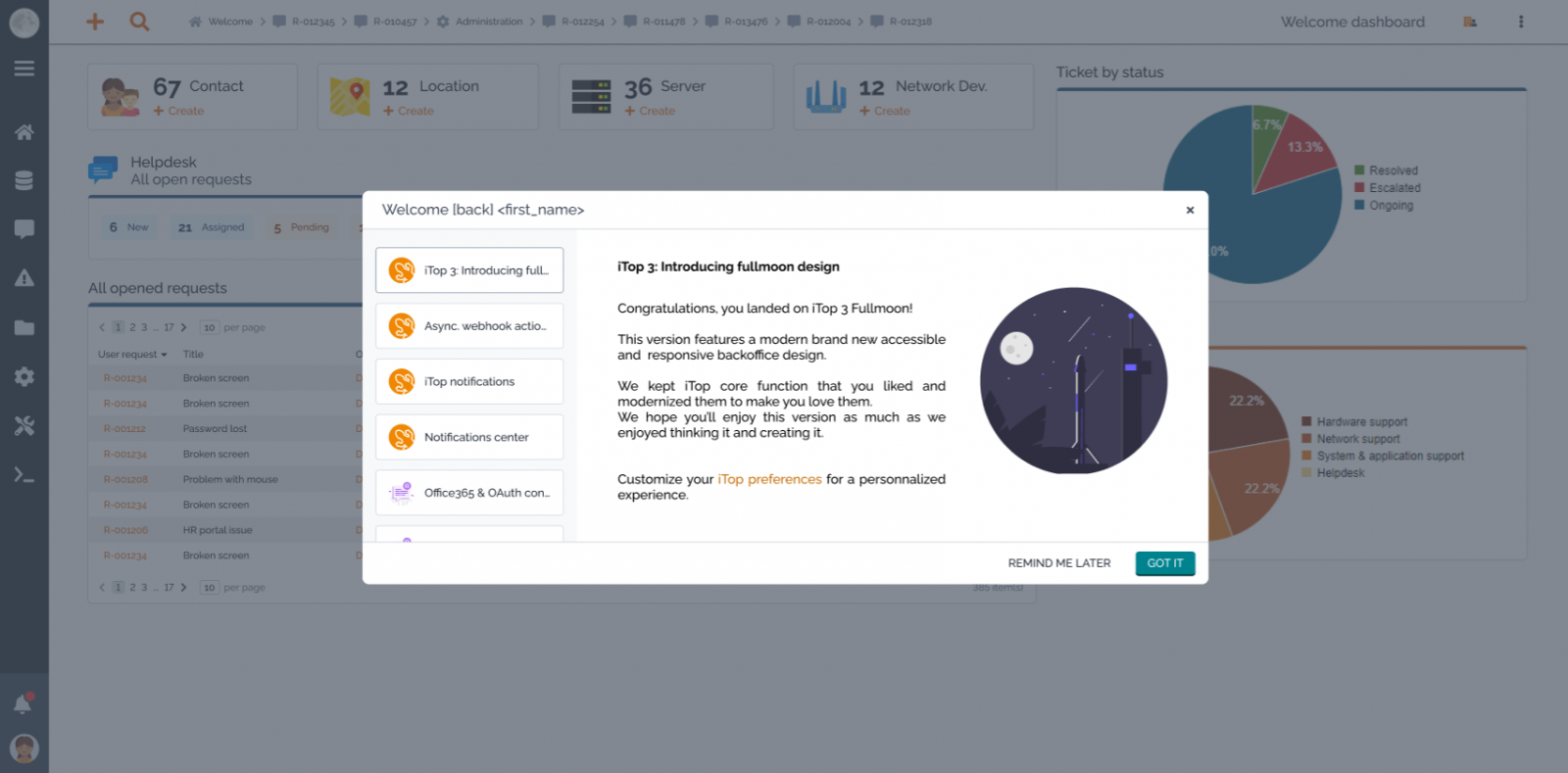This screenshot has width=1568, height=773.
Task: Click the Resolved legend color swatch
Action: (x=1359, y=170)
